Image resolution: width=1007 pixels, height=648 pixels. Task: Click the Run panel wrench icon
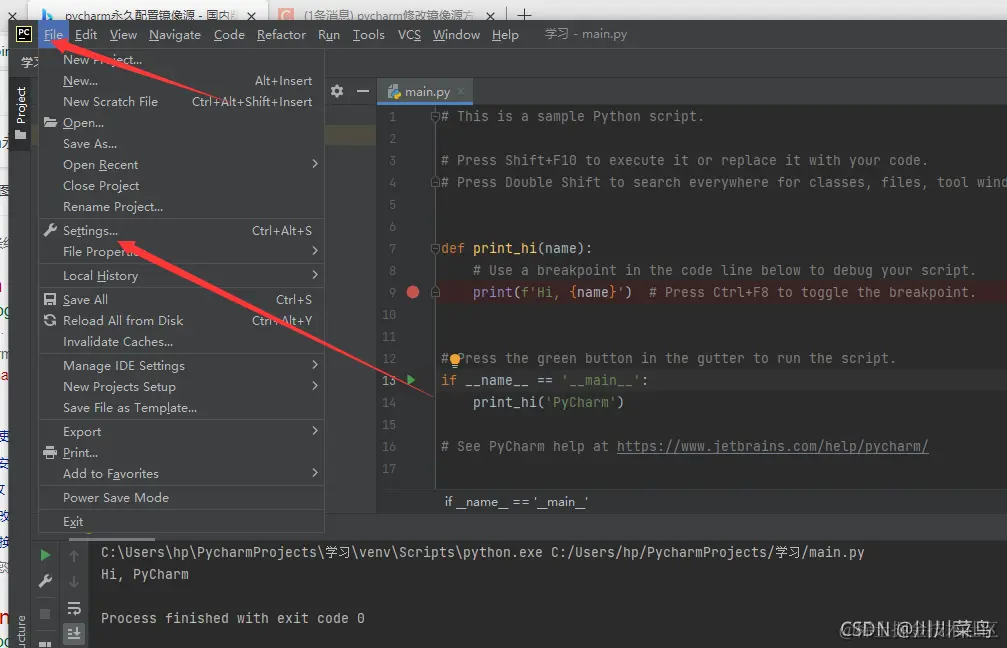pyautogui.click(x=45, y=581)
